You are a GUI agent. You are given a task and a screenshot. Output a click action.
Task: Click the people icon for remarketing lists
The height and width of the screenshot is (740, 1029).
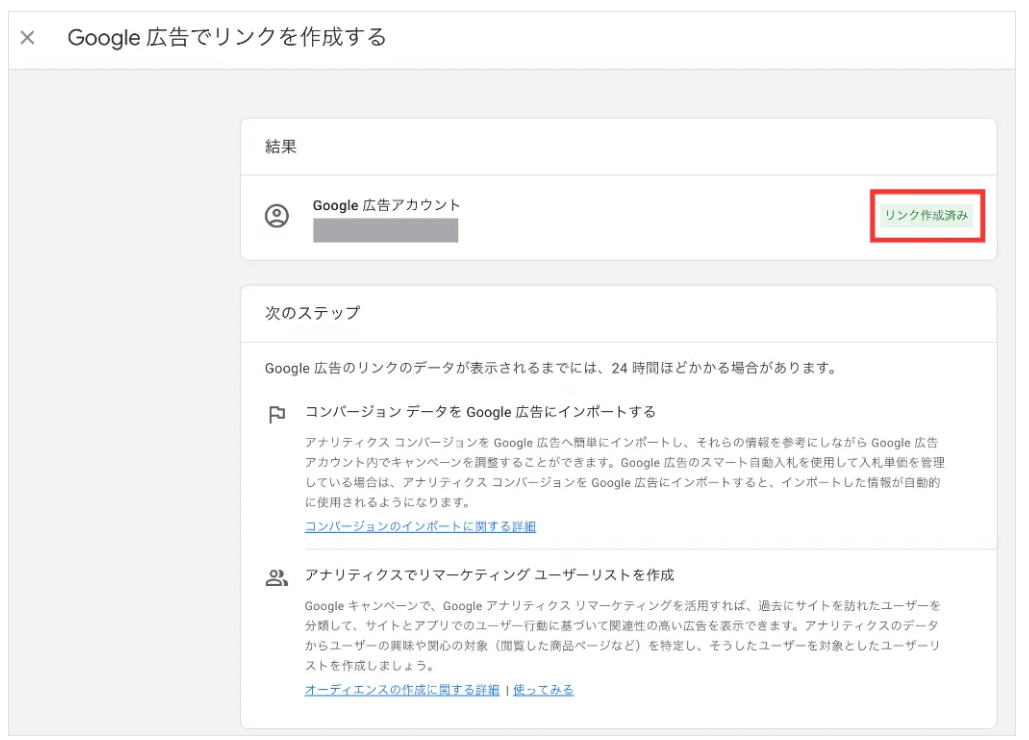(x=277, y=577)
